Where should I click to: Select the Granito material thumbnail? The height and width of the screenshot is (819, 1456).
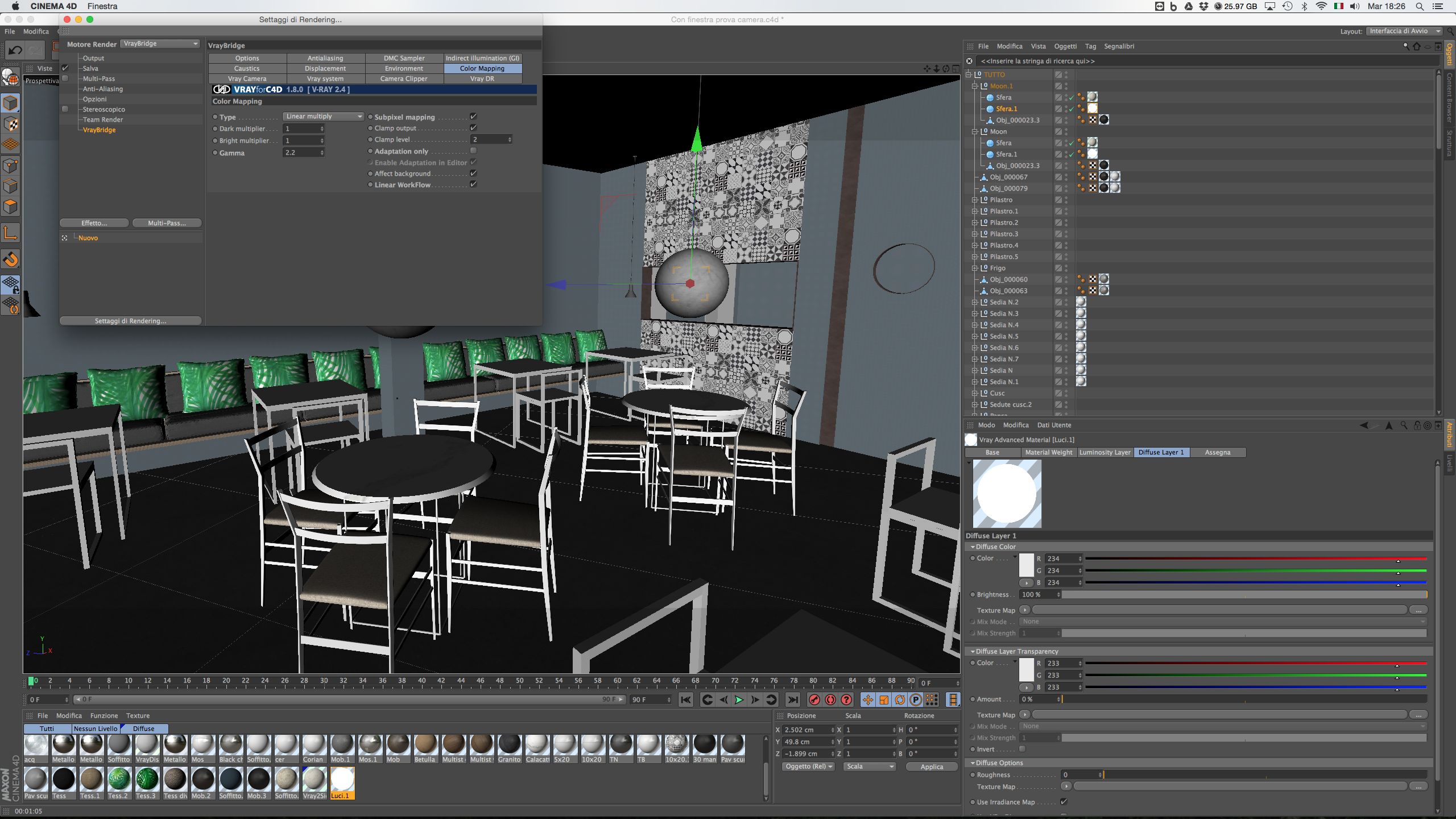(x=509, y=744)
